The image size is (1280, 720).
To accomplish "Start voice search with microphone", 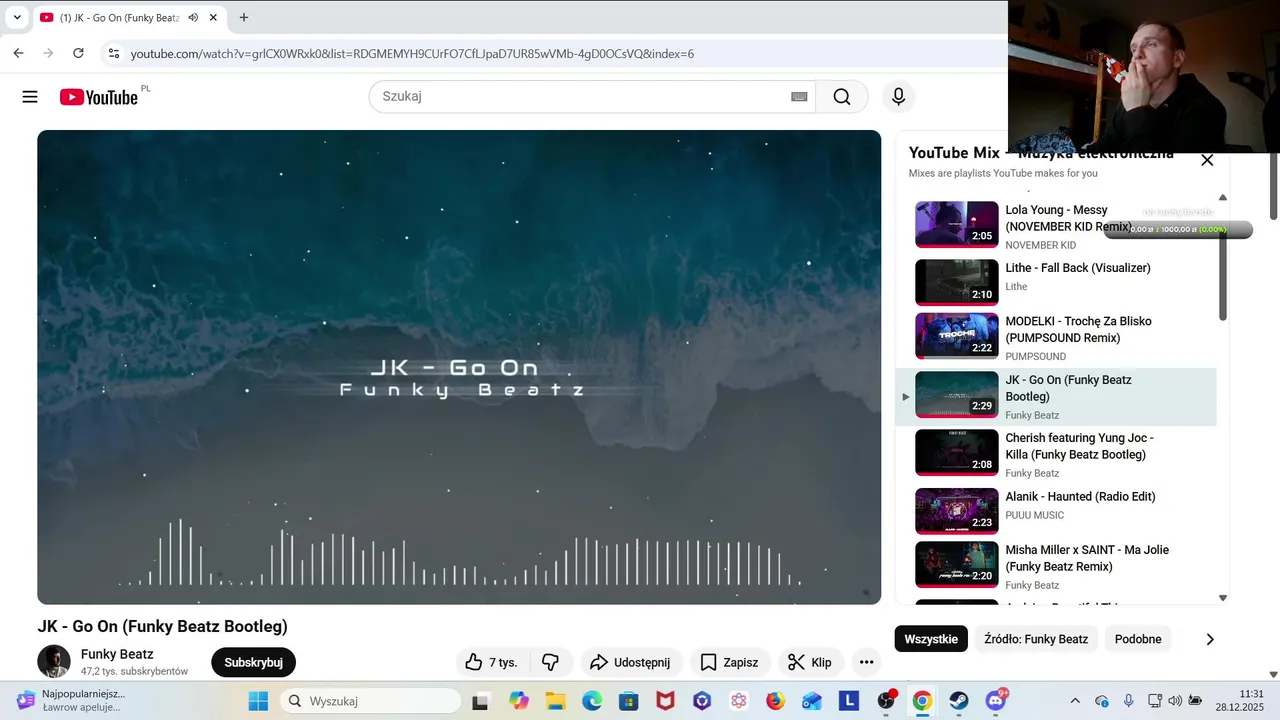I will pos(898,97).
